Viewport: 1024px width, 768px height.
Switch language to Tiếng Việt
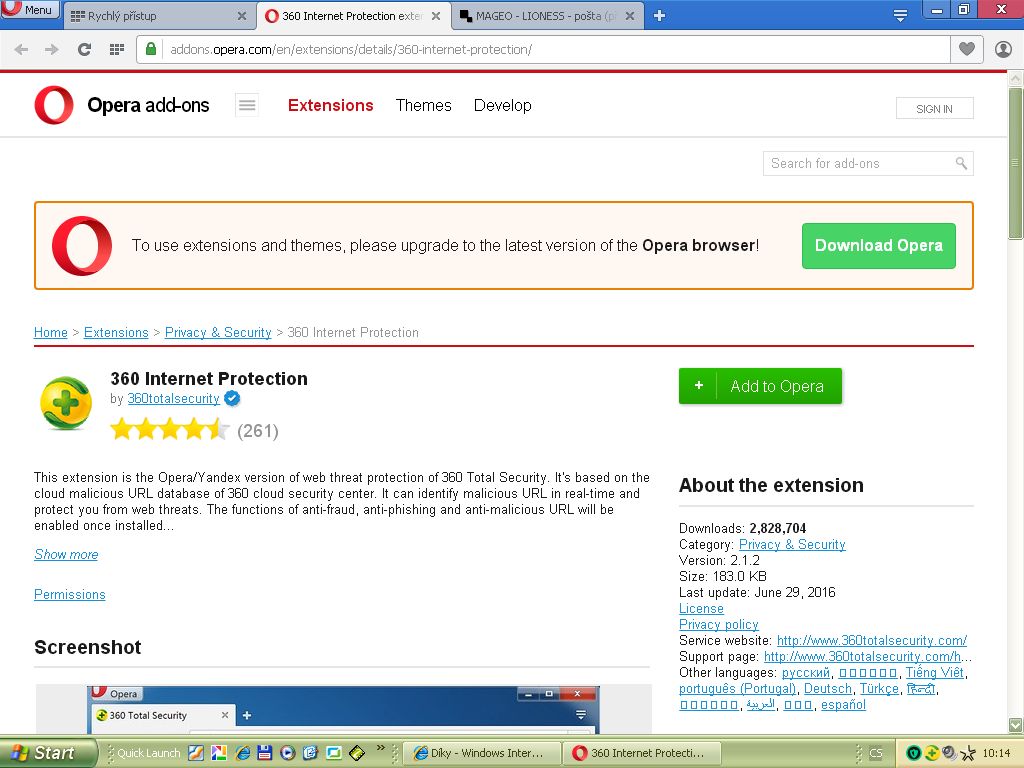pyautogui.click(x=935, y=673)
